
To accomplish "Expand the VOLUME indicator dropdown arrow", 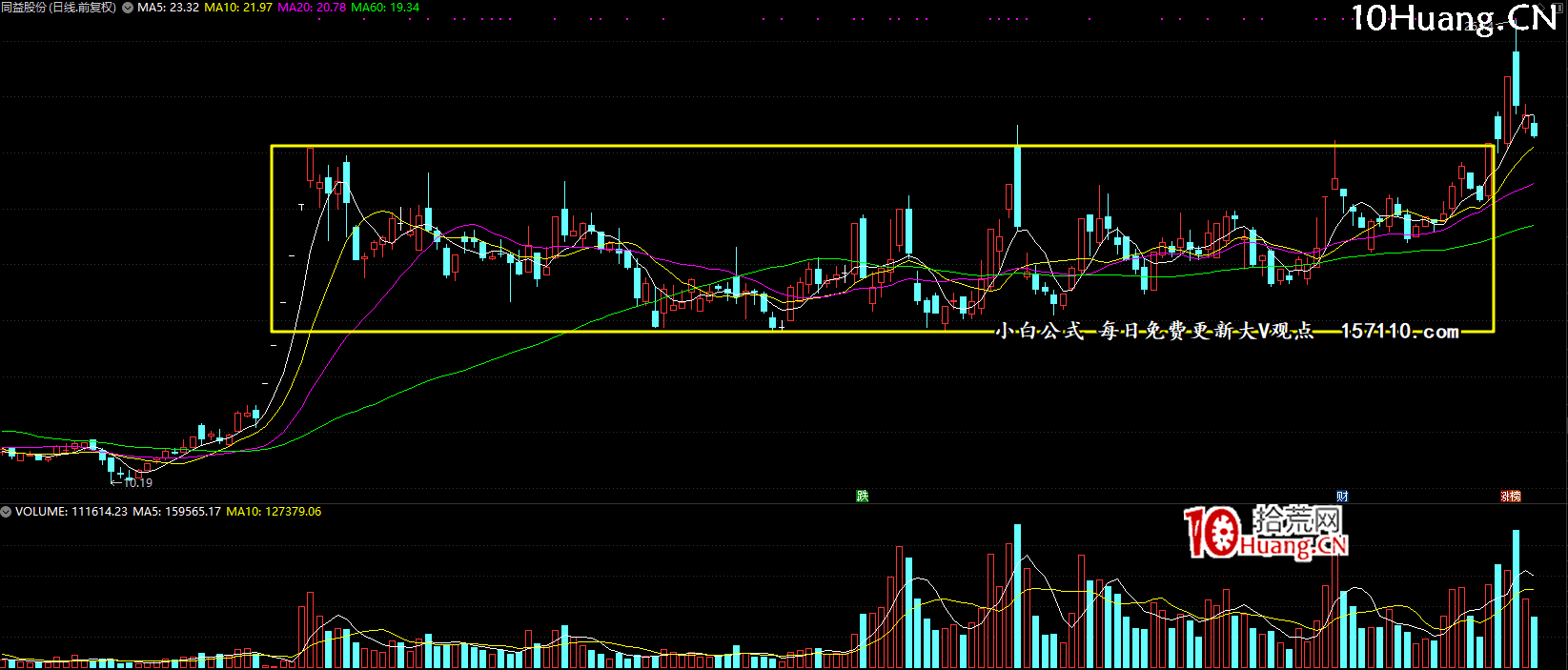I will click(x=6, y=512).
